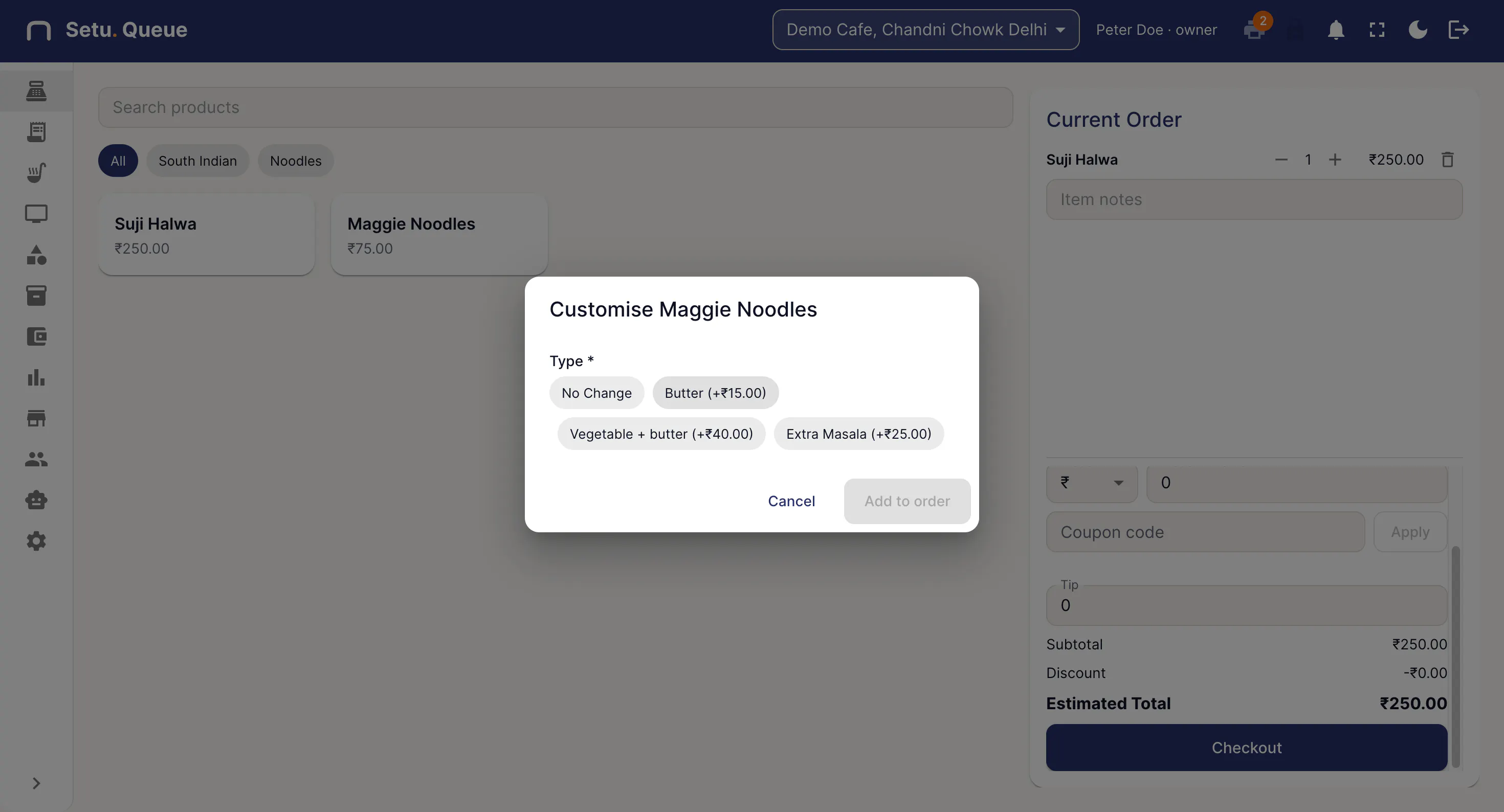This screenshot has height=812, width=1504.
Task: Open the Demo Cafe location dropdown
Action: tap(925, 30)
